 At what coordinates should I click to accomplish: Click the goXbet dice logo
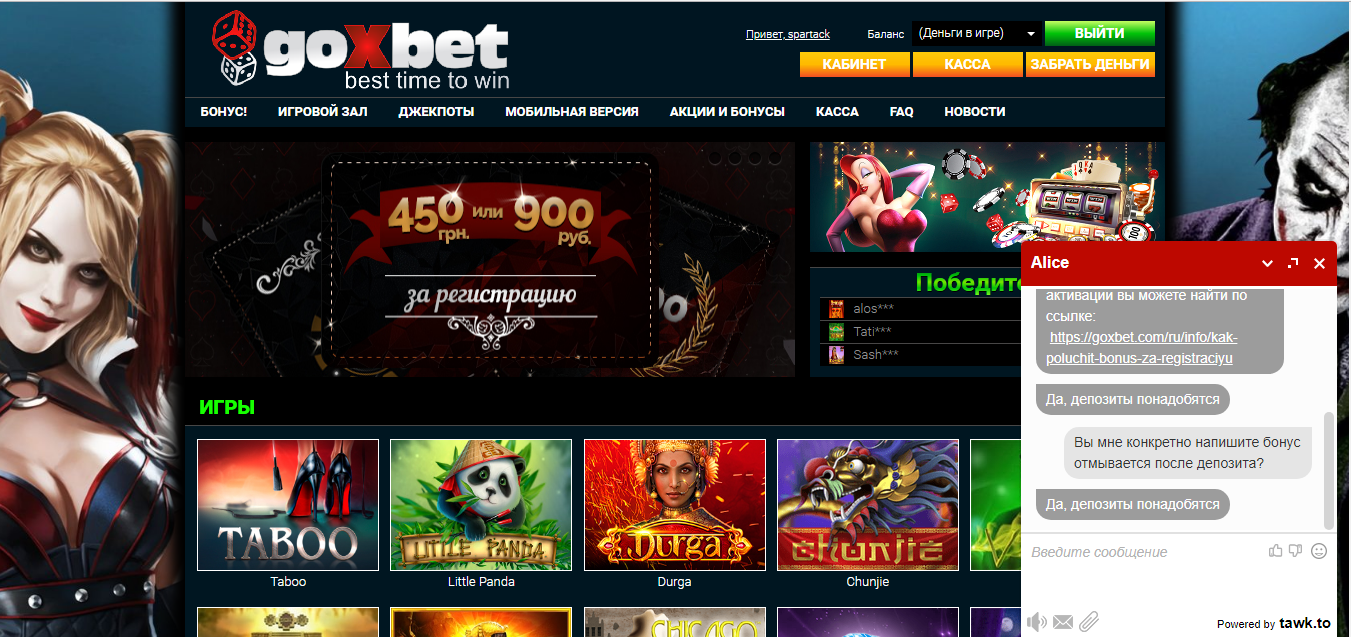[360, 50]
